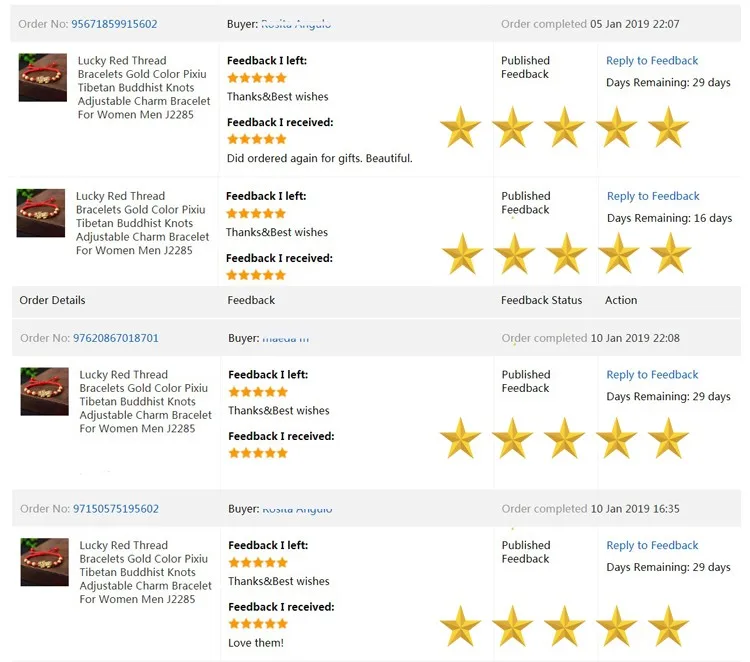Open order number 97620867018701 link
Image resolution: width=750 pixels, height=662 pixels.
[116, 338]
